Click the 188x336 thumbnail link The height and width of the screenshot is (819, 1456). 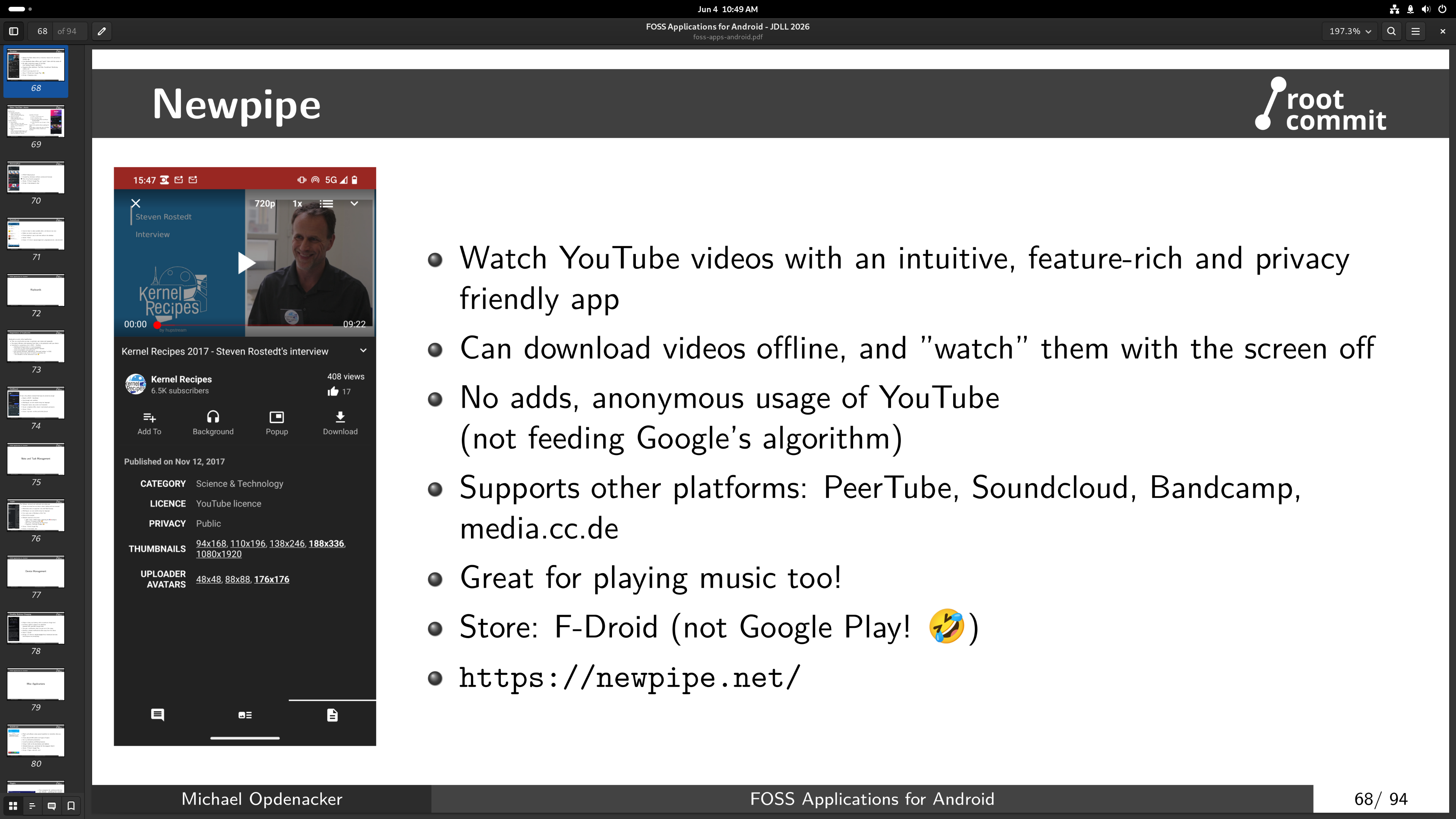[326, 544]
